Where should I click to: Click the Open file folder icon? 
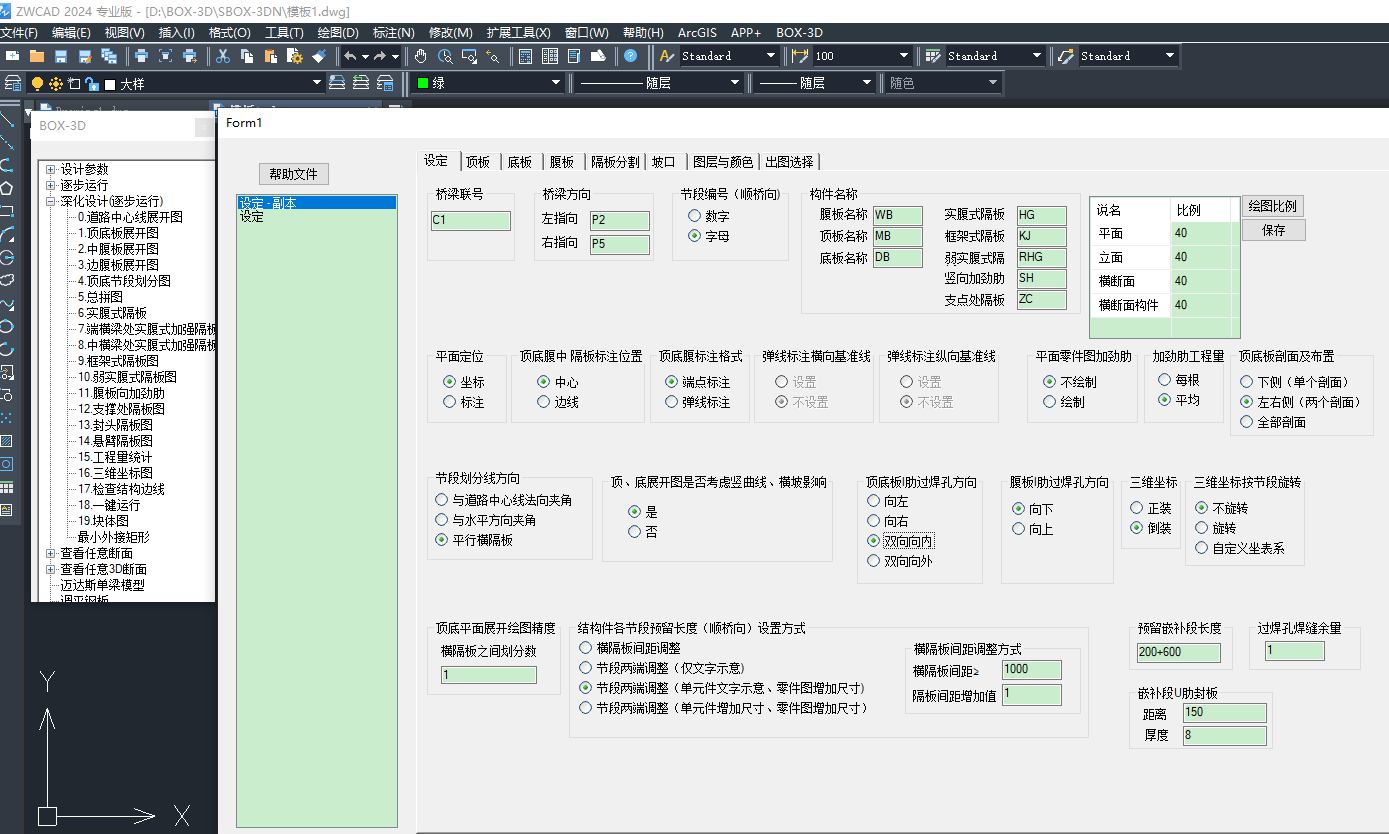[37, 56]
